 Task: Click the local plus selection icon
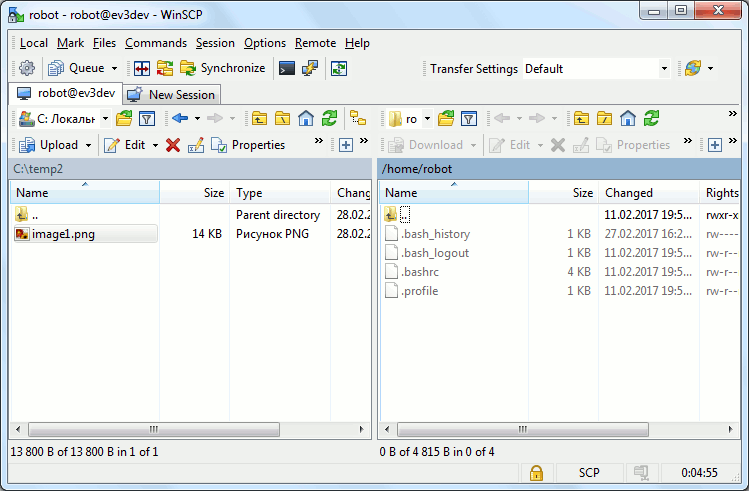pyautogui.click(x=346, y=145)
